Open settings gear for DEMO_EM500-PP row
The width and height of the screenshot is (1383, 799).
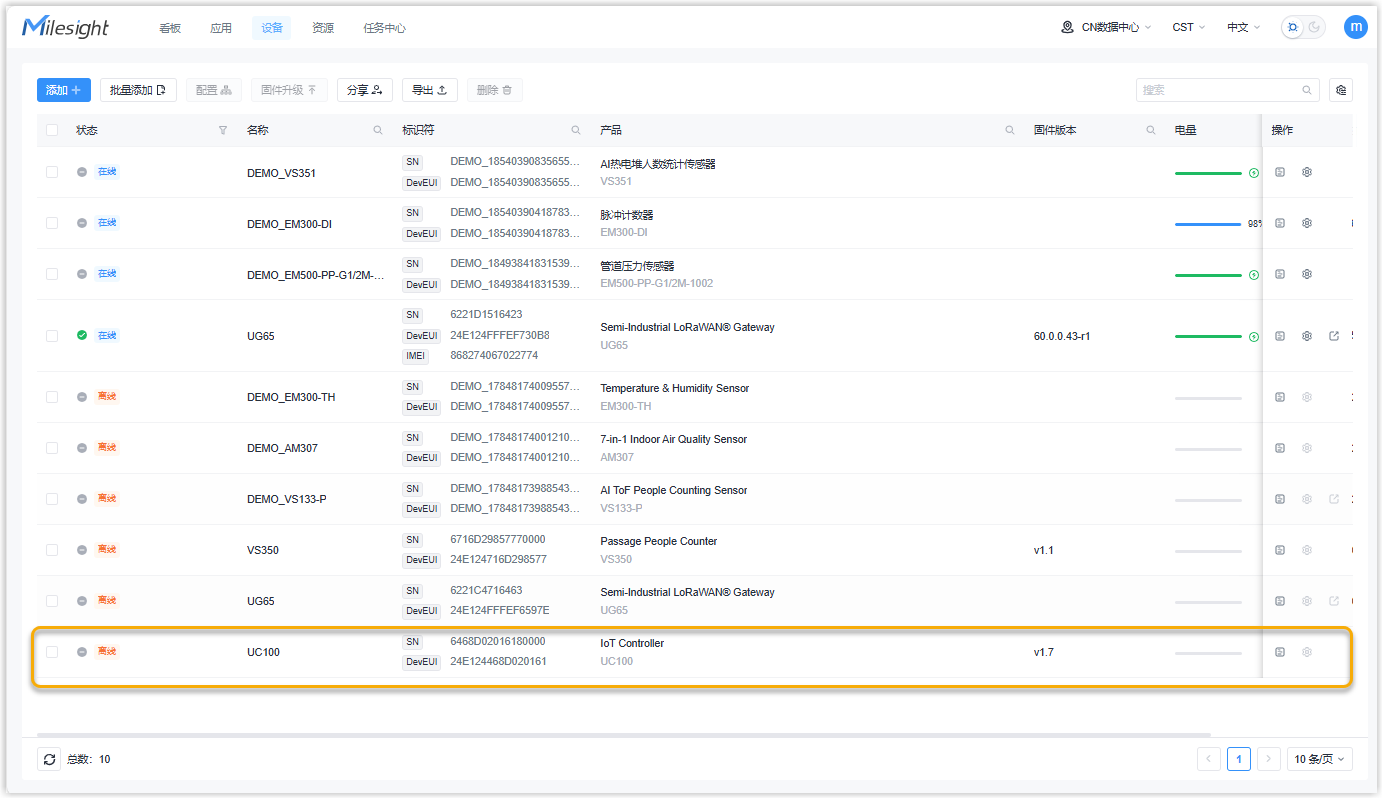click(1307, 274)
